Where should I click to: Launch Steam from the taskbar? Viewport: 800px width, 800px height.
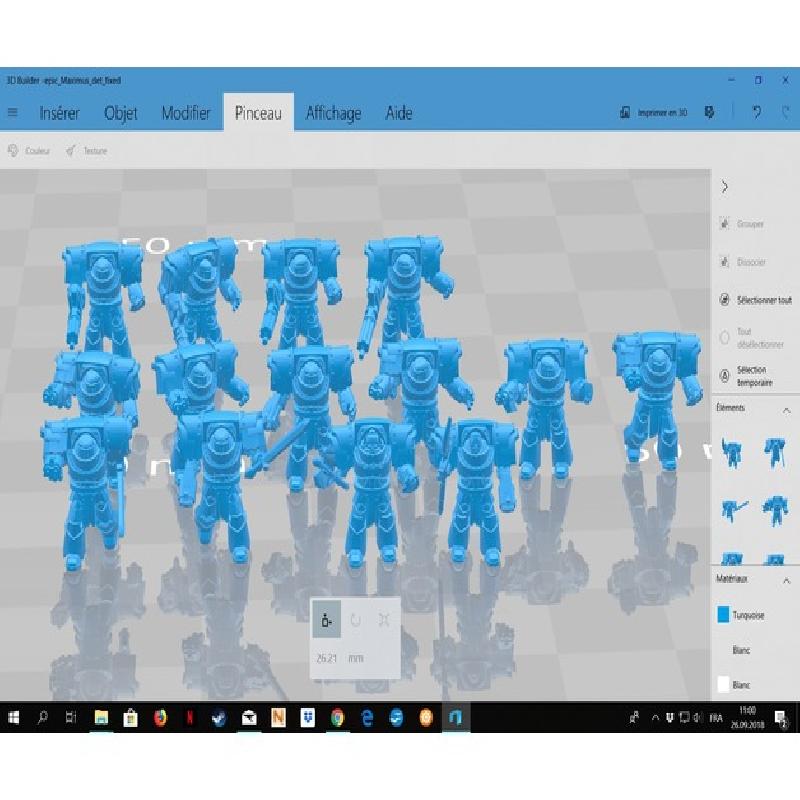tap(219, 718)
